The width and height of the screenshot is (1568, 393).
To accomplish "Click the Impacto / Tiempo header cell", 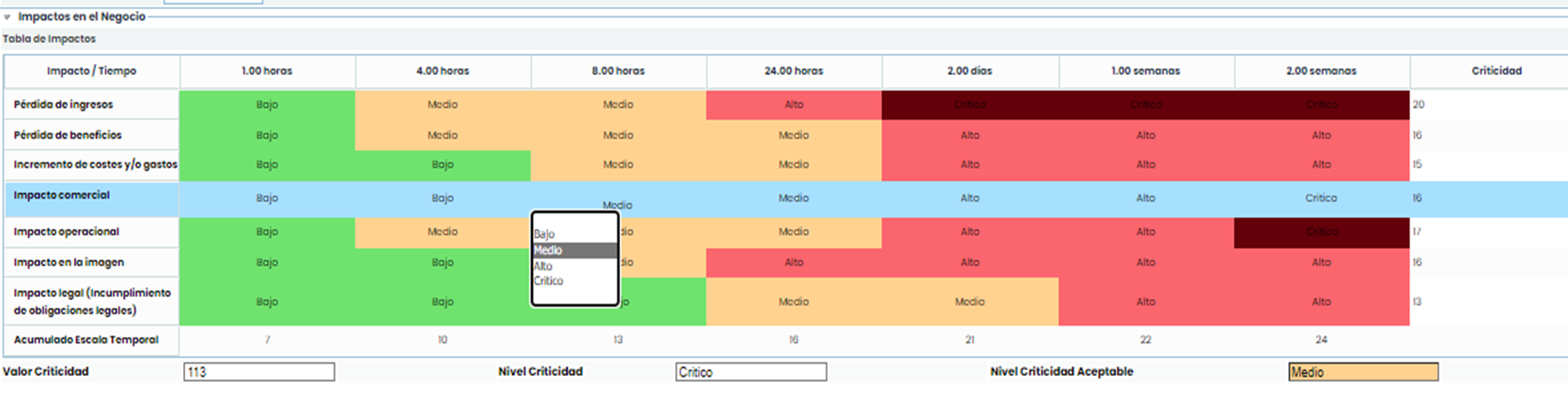I will [92, 71].
